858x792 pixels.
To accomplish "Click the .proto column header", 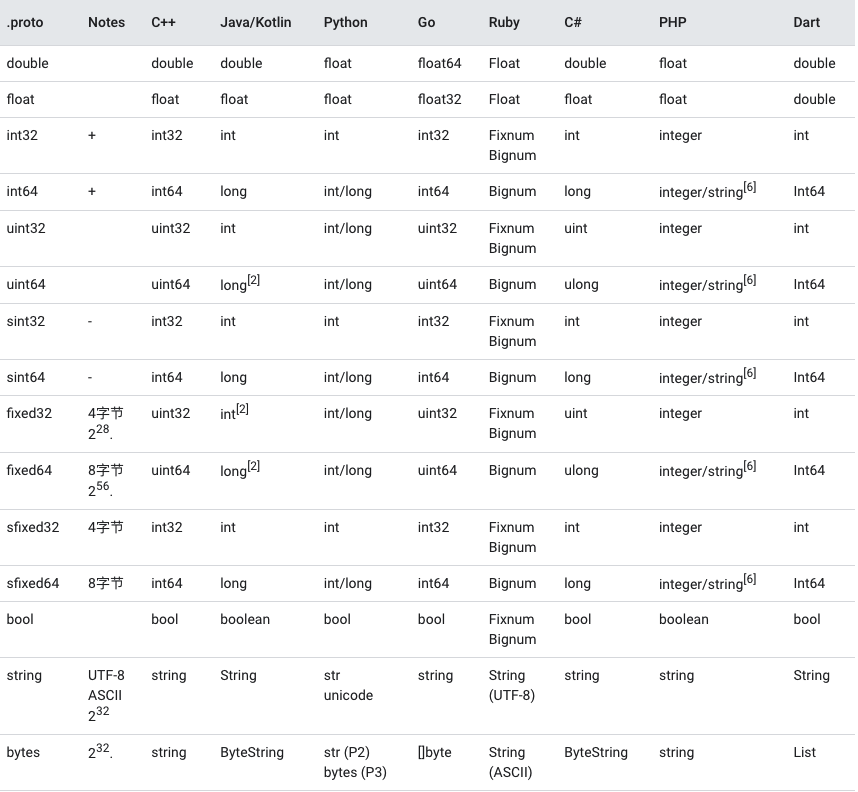I will tap(25, 22).
